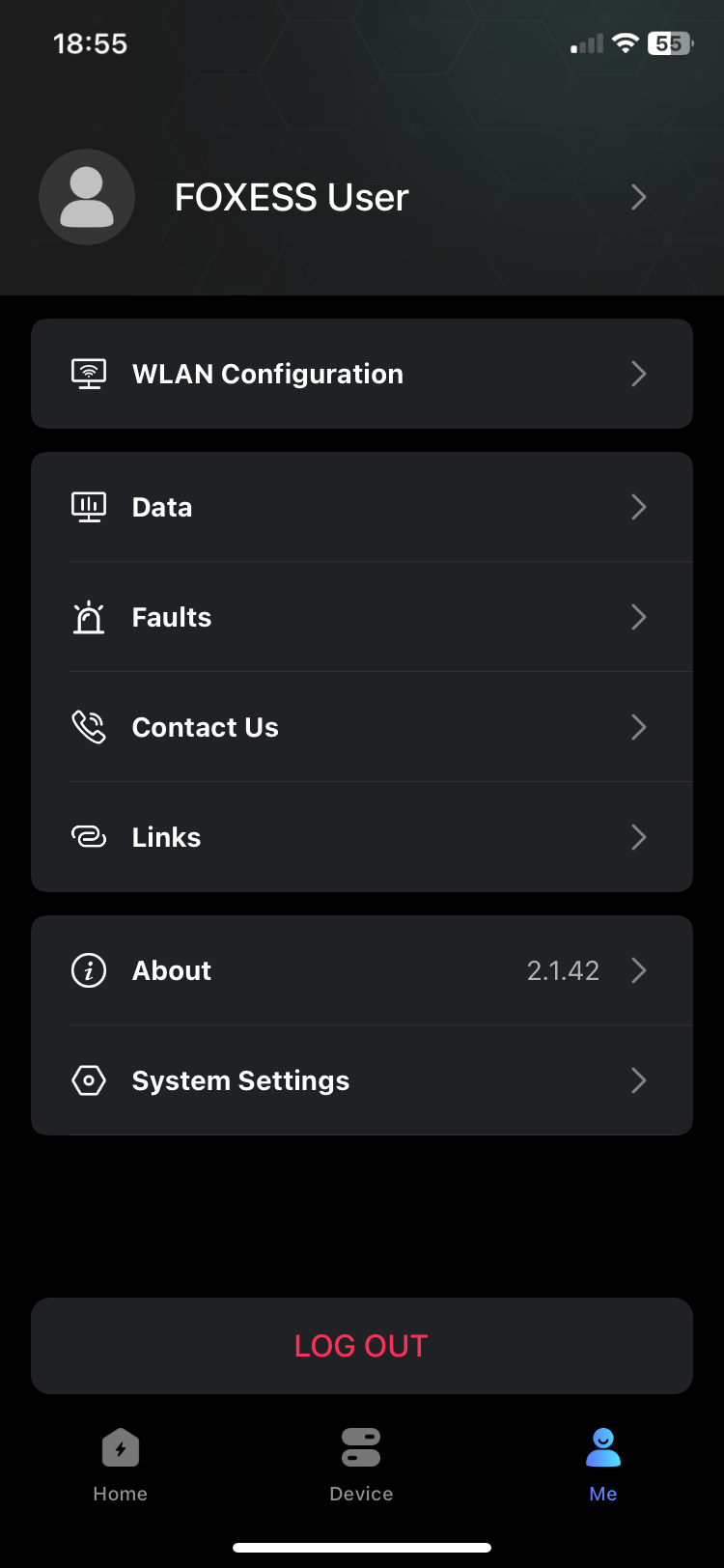Viewport: 724px width, 1568px height.
Task: Switch to the Home tab
Action: (121, 1465)
